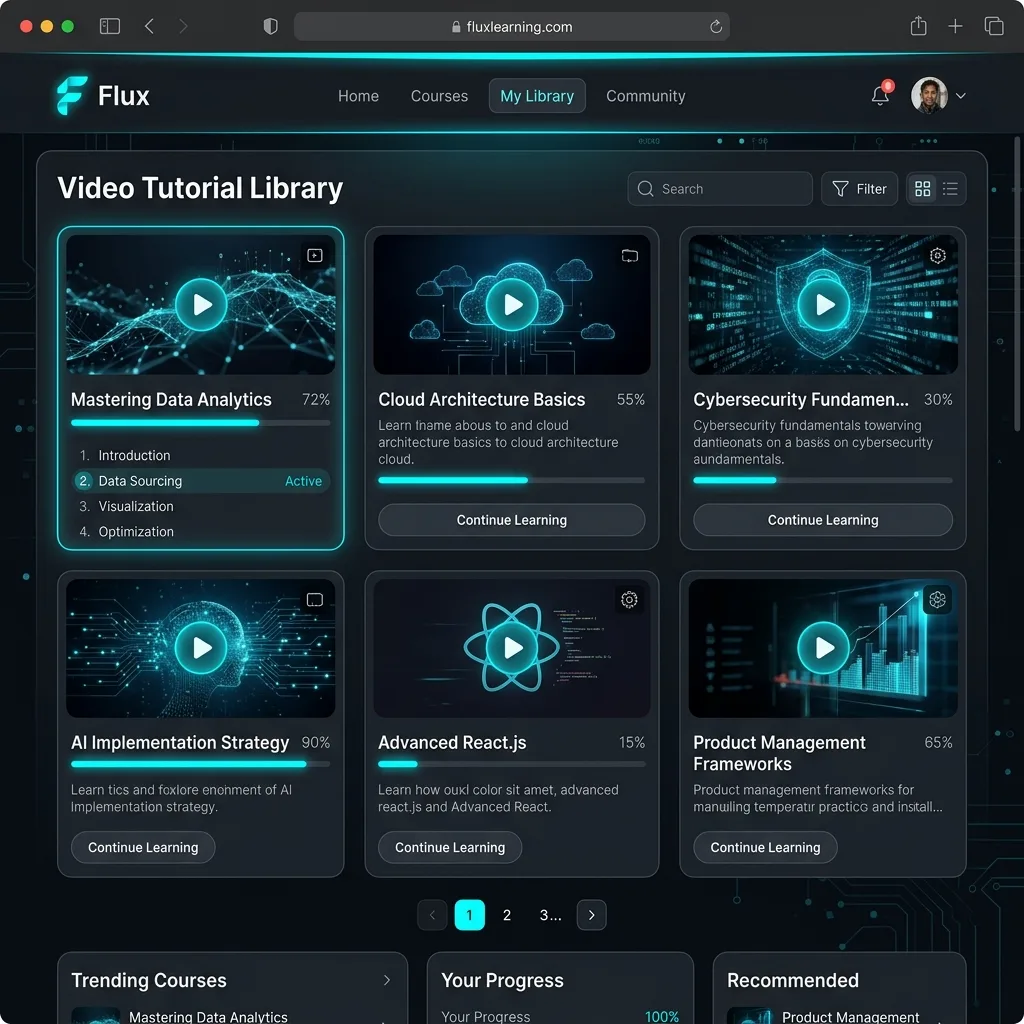Play the Cybersecurity Fundamentals video
Viewport: 1024px width, 1024px height.
pyautogui.click(x=824, y=304)
